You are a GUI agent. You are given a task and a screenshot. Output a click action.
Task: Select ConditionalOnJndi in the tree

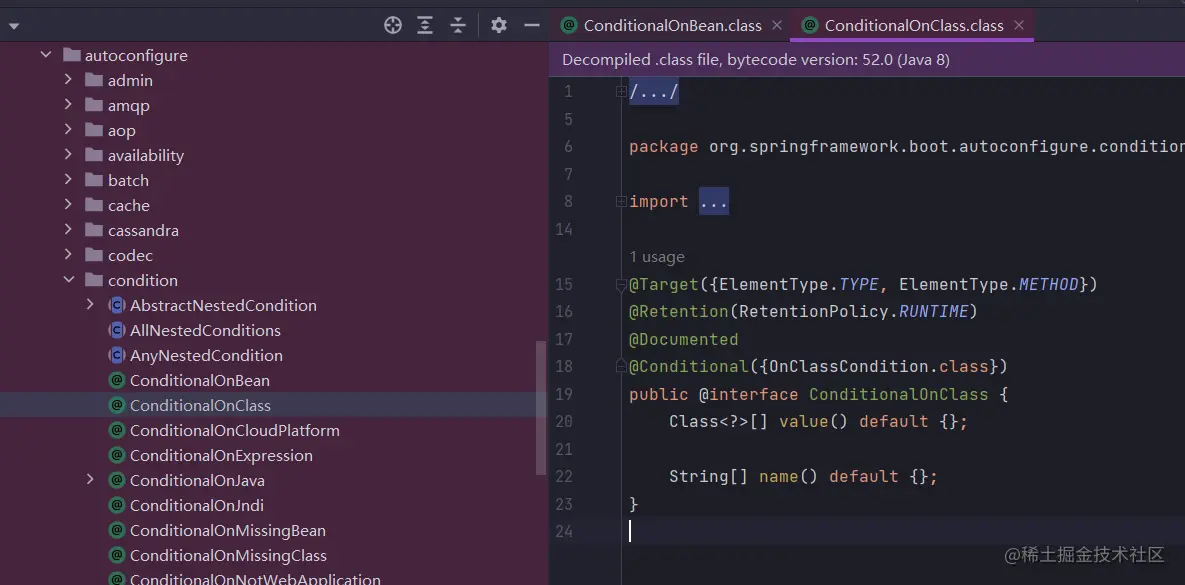tap(196, 505)
